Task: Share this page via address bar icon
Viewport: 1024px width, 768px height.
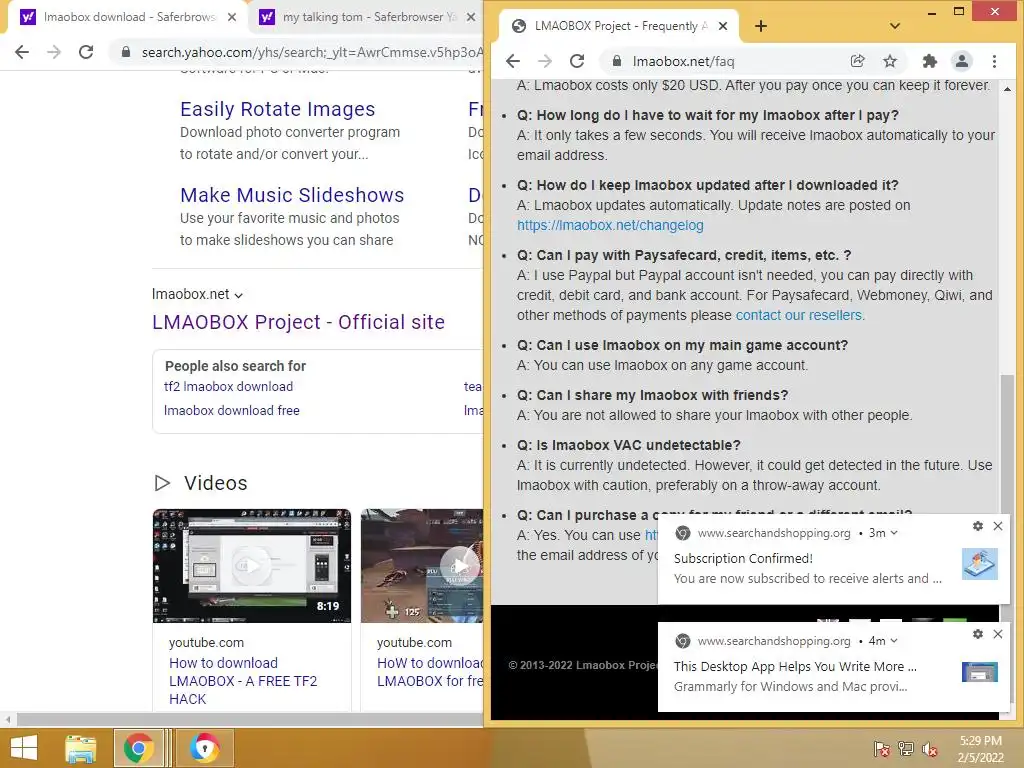Action: [857, 61]
